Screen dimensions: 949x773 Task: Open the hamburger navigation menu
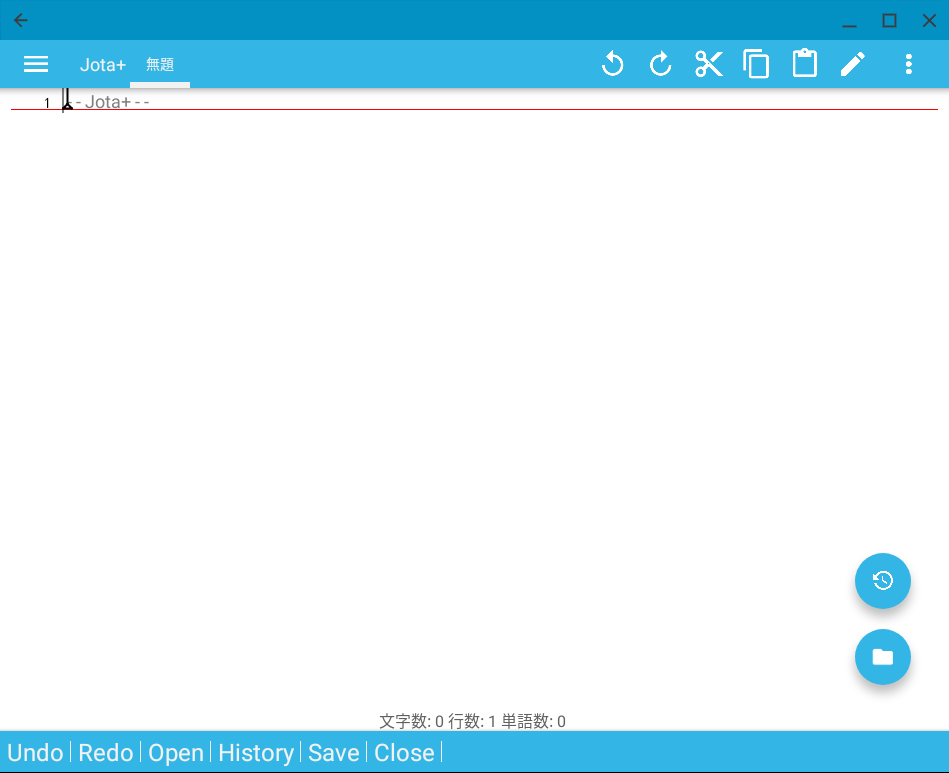tap(36, 64)
